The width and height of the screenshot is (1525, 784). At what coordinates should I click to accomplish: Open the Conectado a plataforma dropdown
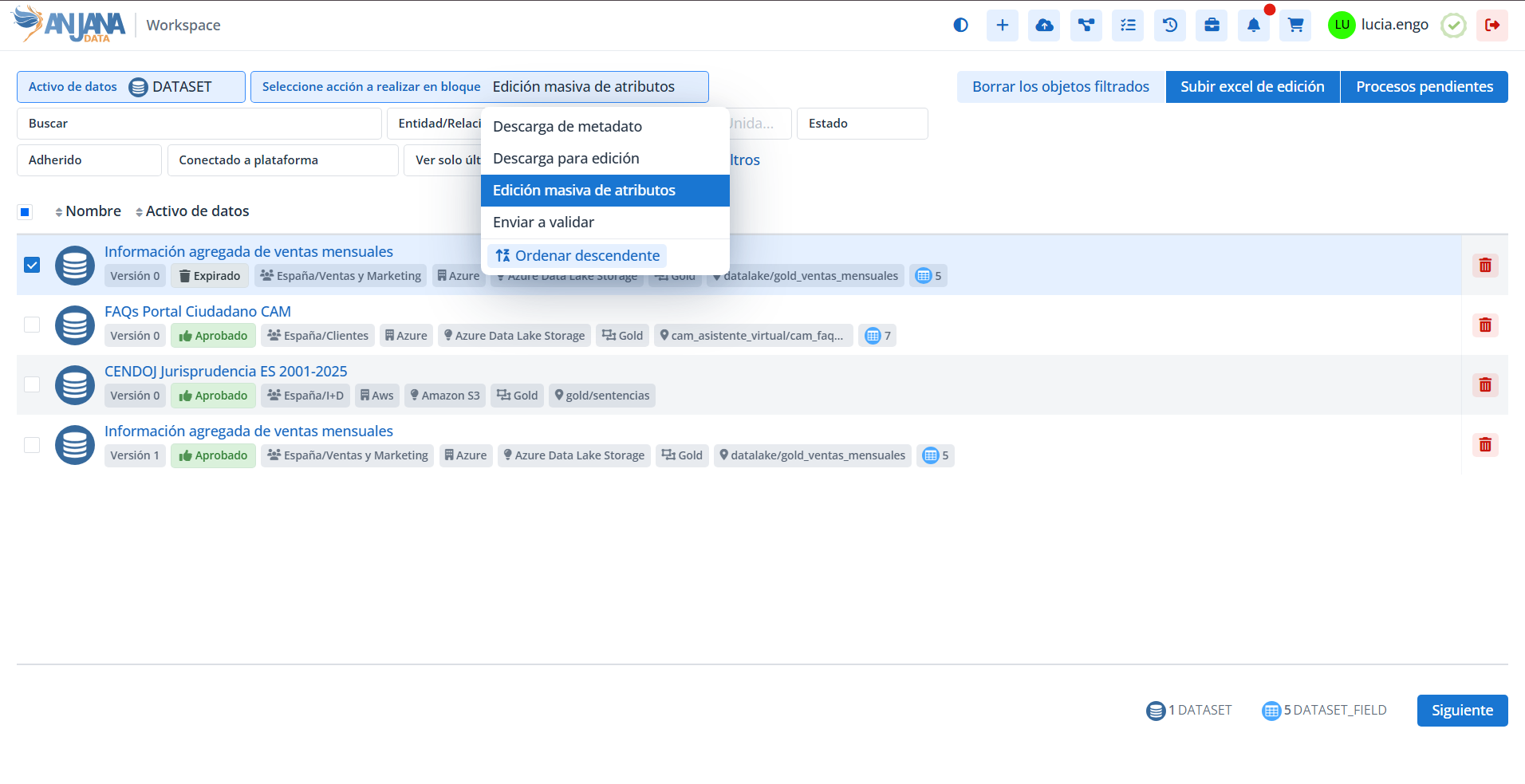[282, 160]
